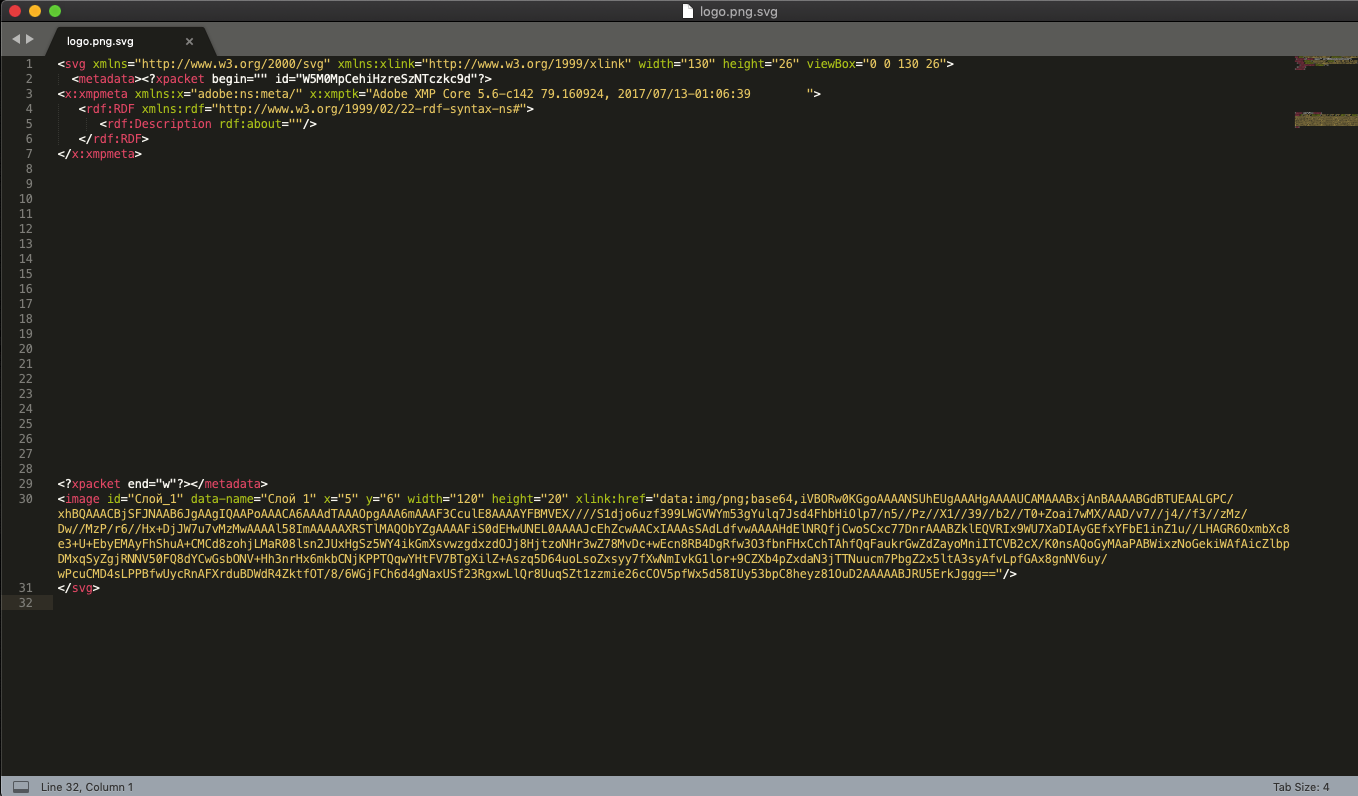The height and width of the screenshot is (796, 1358).
Task: Open the Tab Size: 4 menu
Action: point(1300,787)
